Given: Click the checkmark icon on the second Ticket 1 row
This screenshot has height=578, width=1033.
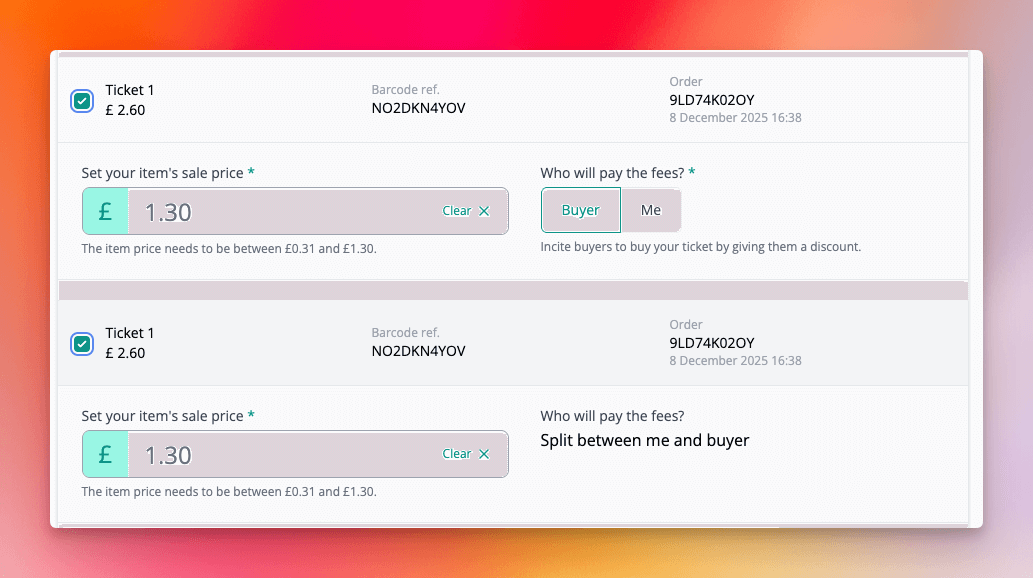Looking at the screenshot, I should click(x=82, y=343).
